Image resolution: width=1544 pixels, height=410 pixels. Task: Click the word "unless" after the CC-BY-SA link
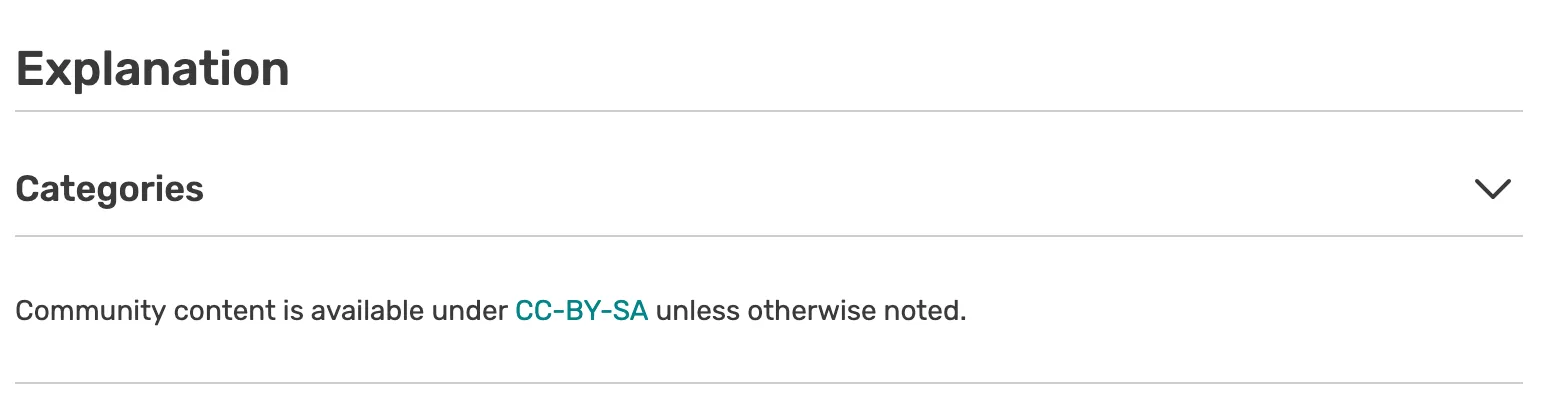[x=697, y=311]
